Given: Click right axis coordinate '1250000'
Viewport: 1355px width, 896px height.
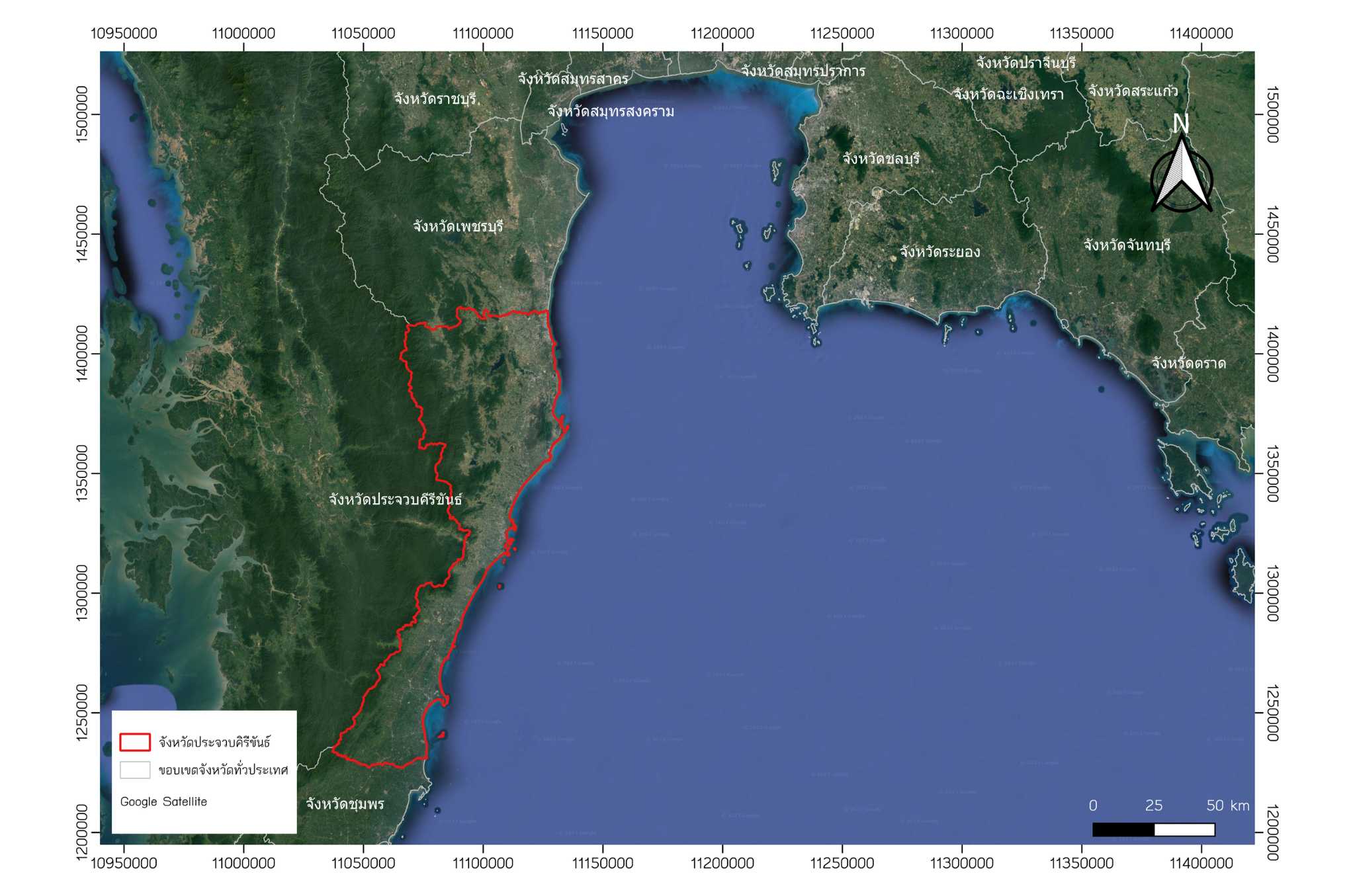Looking at the screenshot, I should point(1272,713).
